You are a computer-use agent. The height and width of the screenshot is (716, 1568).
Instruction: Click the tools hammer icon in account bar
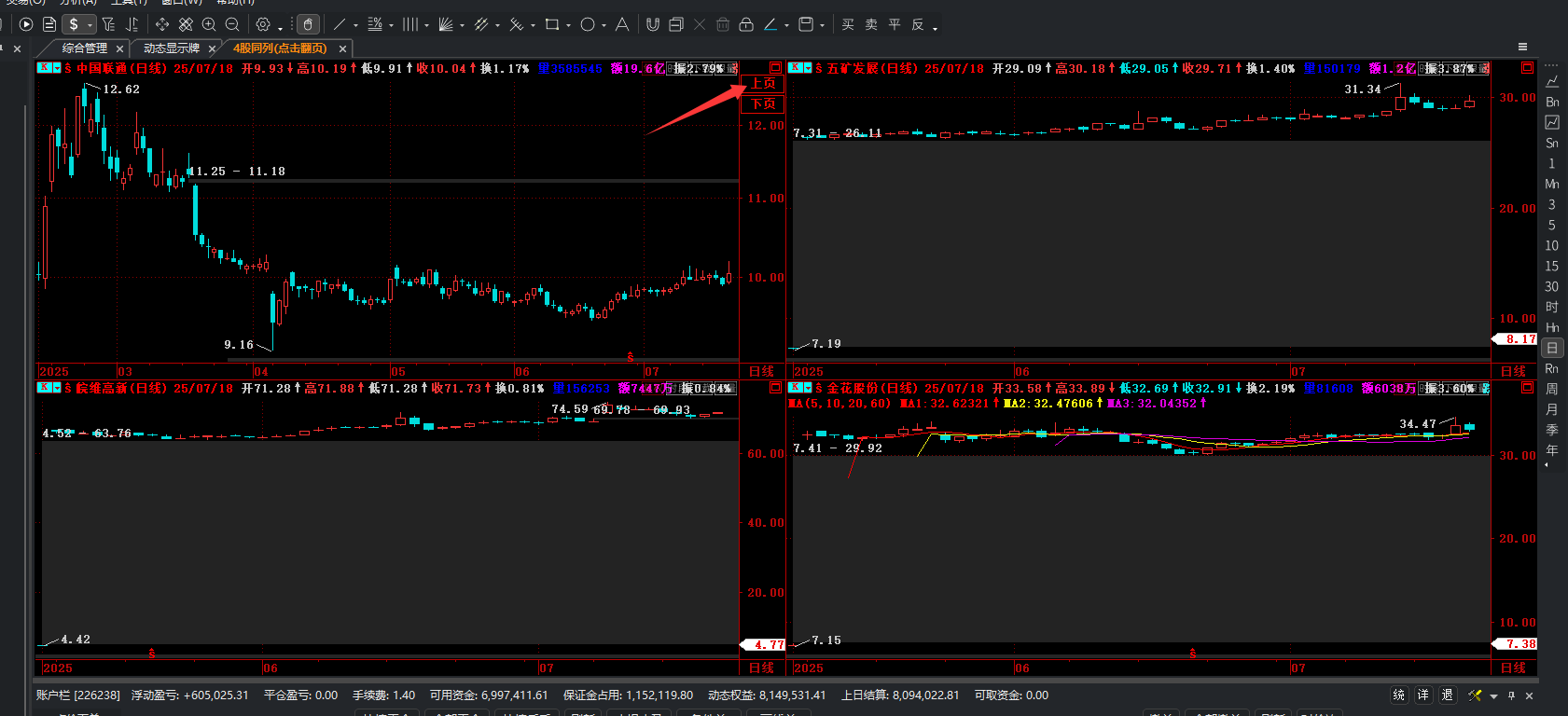[x=1475, y=695]
